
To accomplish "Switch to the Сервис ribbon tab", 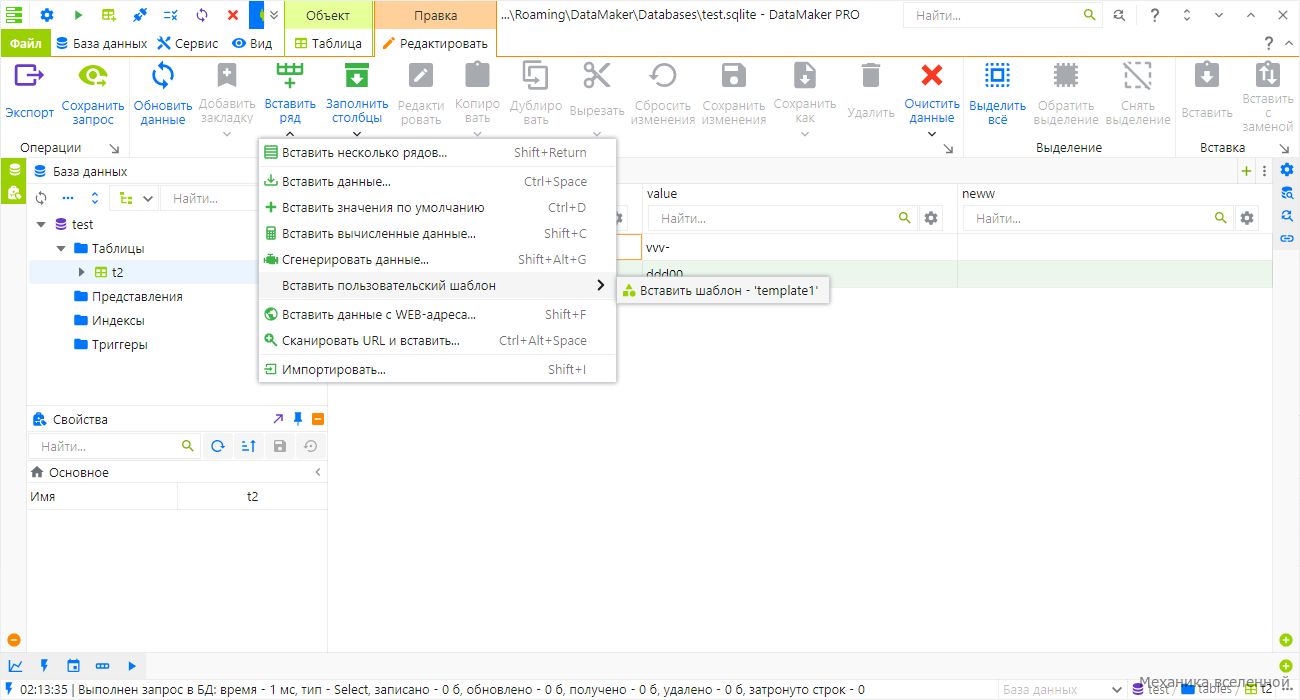I will 188,44.
